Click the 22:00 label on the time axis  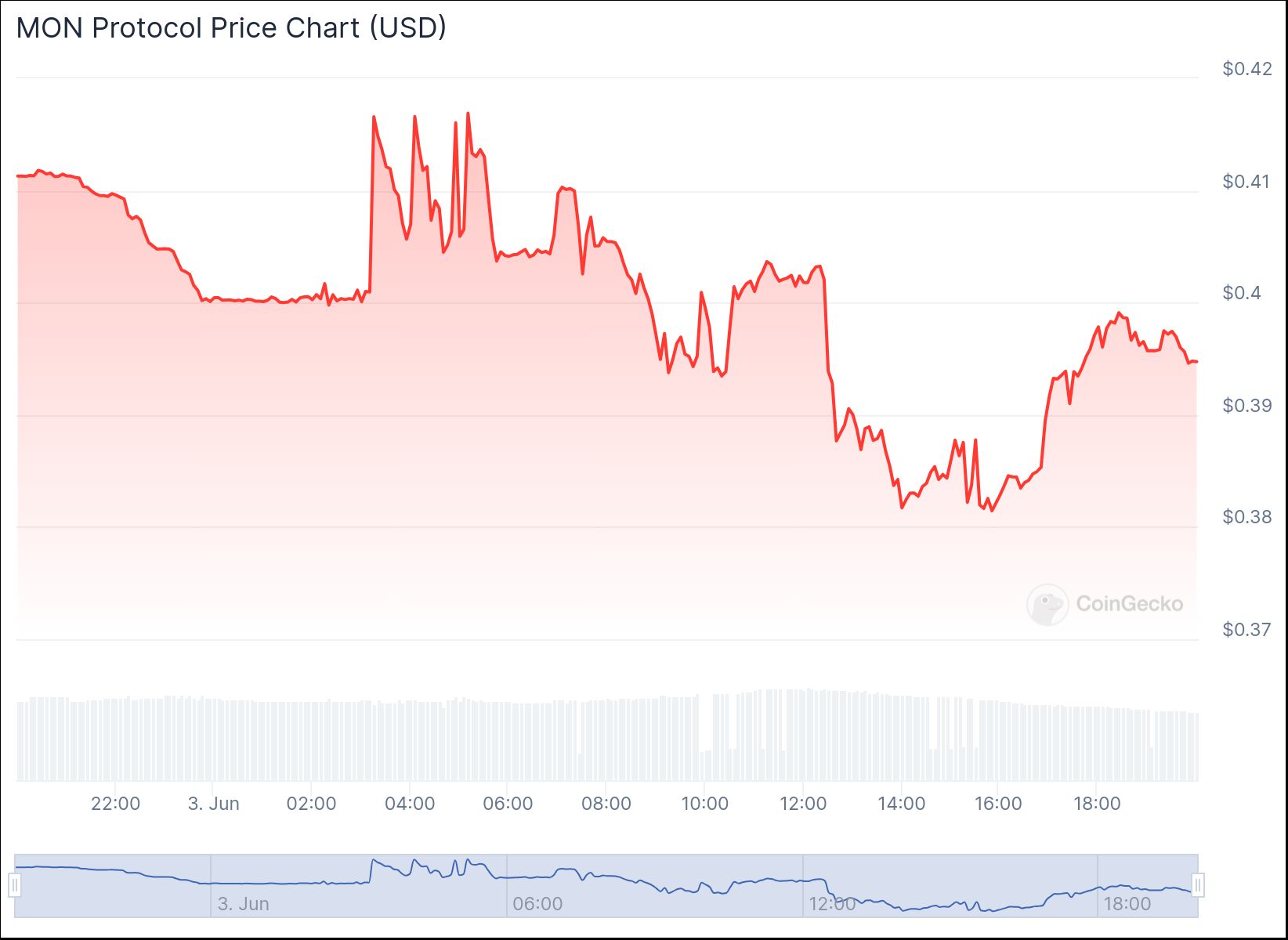115,804
